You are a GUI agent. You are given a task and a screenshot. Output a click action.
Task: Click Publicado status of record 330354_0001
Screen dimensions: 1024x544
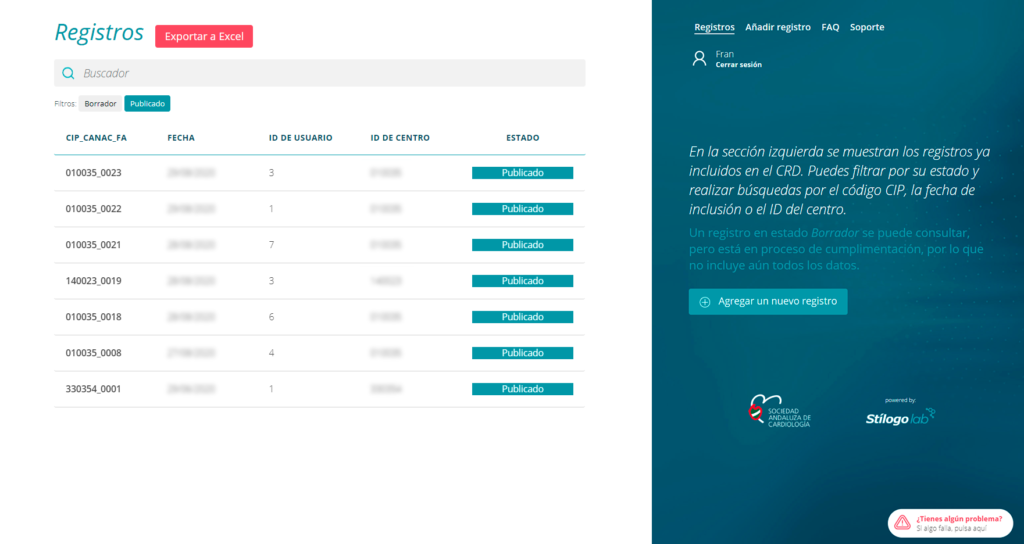coord(522,389)
